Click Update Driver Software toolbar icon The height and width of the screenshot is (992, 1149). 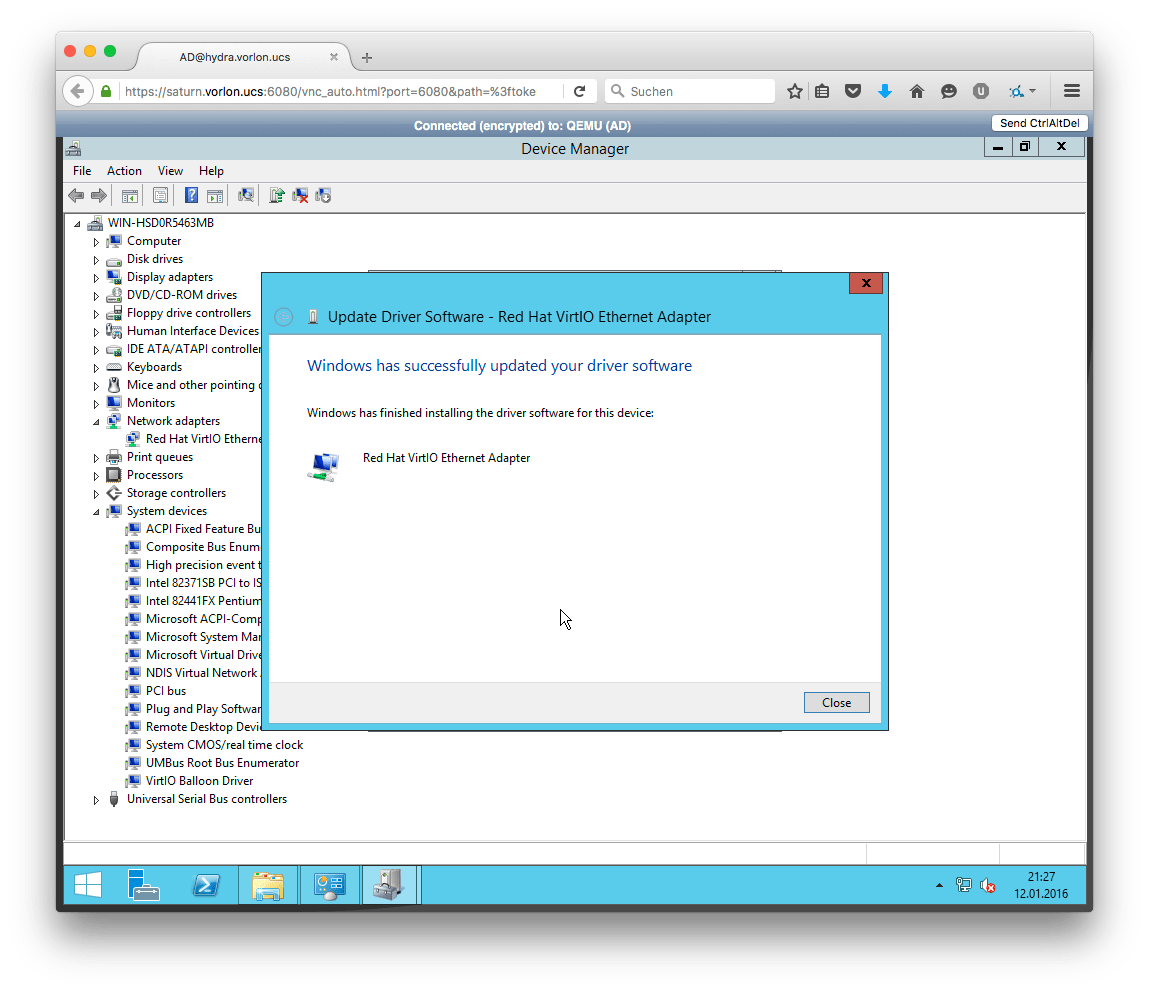coord(277,196)
